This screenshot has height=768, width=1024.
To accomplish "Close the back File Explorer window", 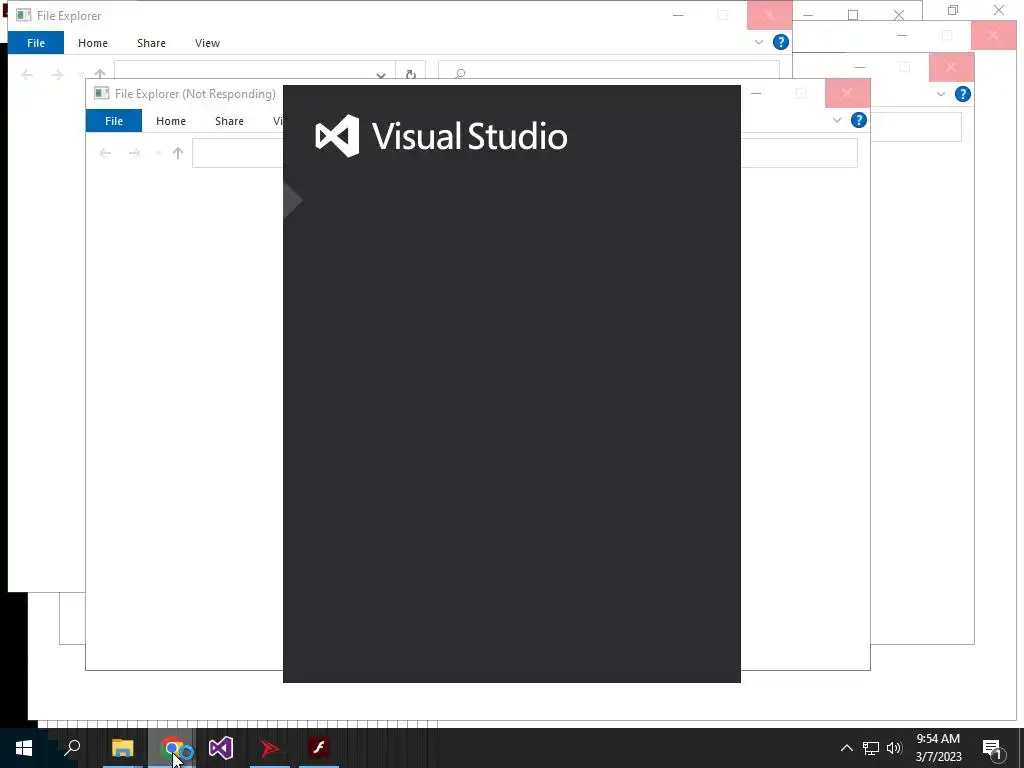I will 769,15.
